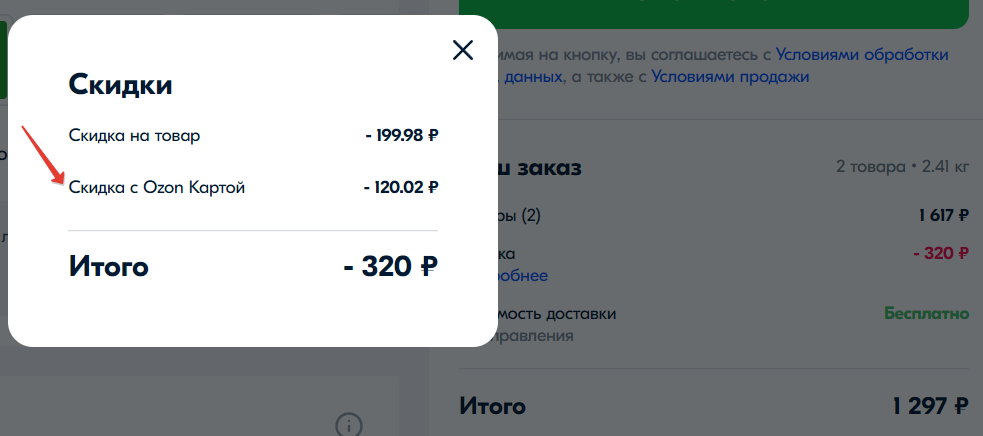Image resolution: width=983 pixels, height=436 pixels.
Task: Select the Скидка на товар row label
Action: tap(134, 135)
